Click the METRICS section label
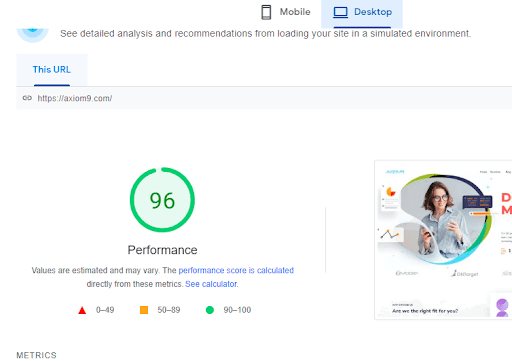 pyautogui.click(x=37, y=355)
